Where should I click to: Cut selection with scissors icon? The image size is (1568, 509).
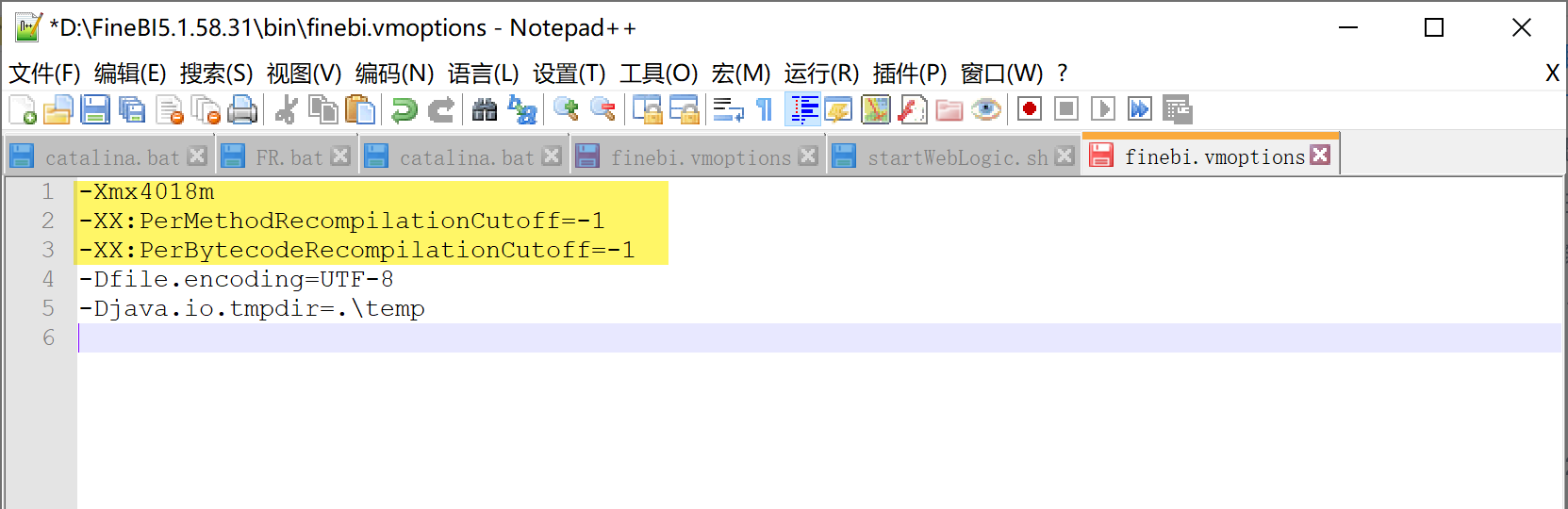pyautogui.click(x=286, y=110)
